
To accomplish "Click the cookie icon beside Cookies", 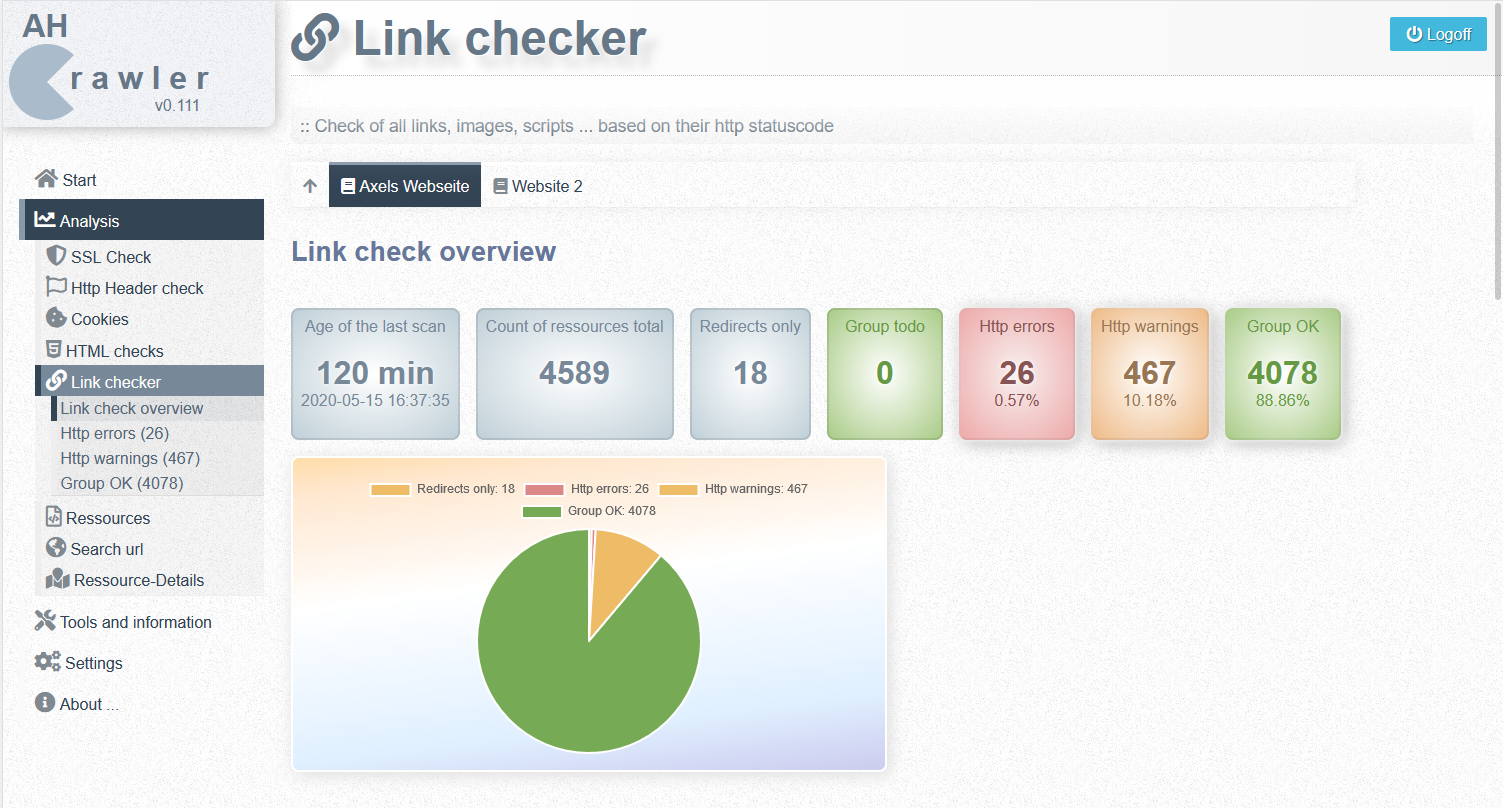I will (56, 318).
